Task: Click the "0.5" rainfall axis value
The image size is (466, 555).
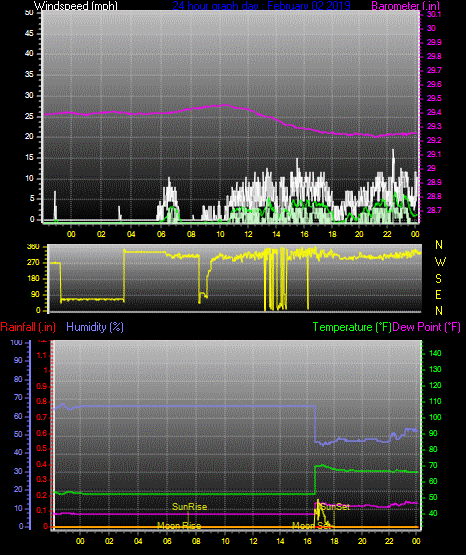Action: click(x=42, y=448)
